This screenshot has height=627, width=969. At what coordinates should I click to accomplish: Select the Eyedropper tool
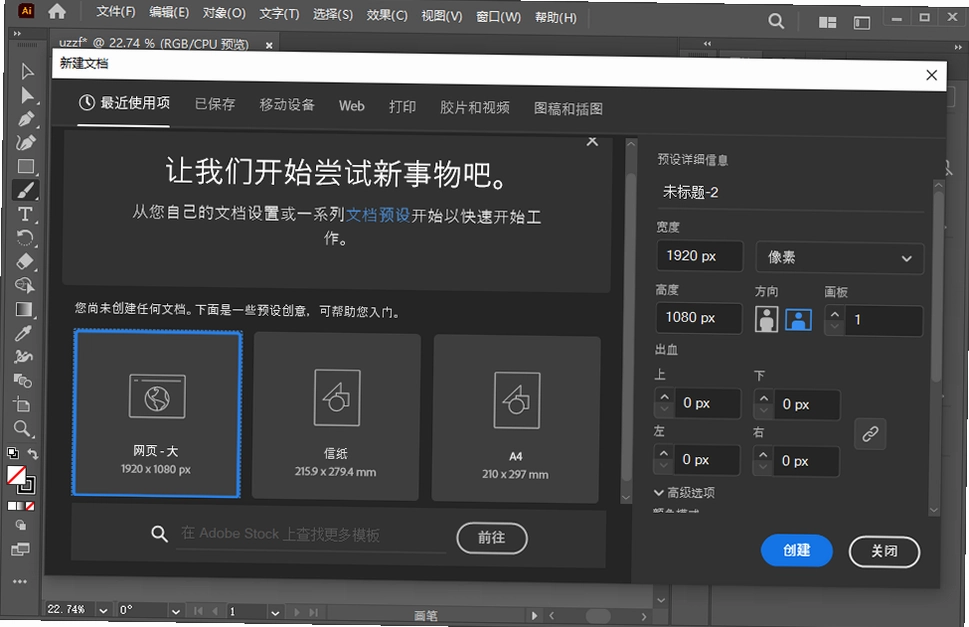tap(23, 334)
